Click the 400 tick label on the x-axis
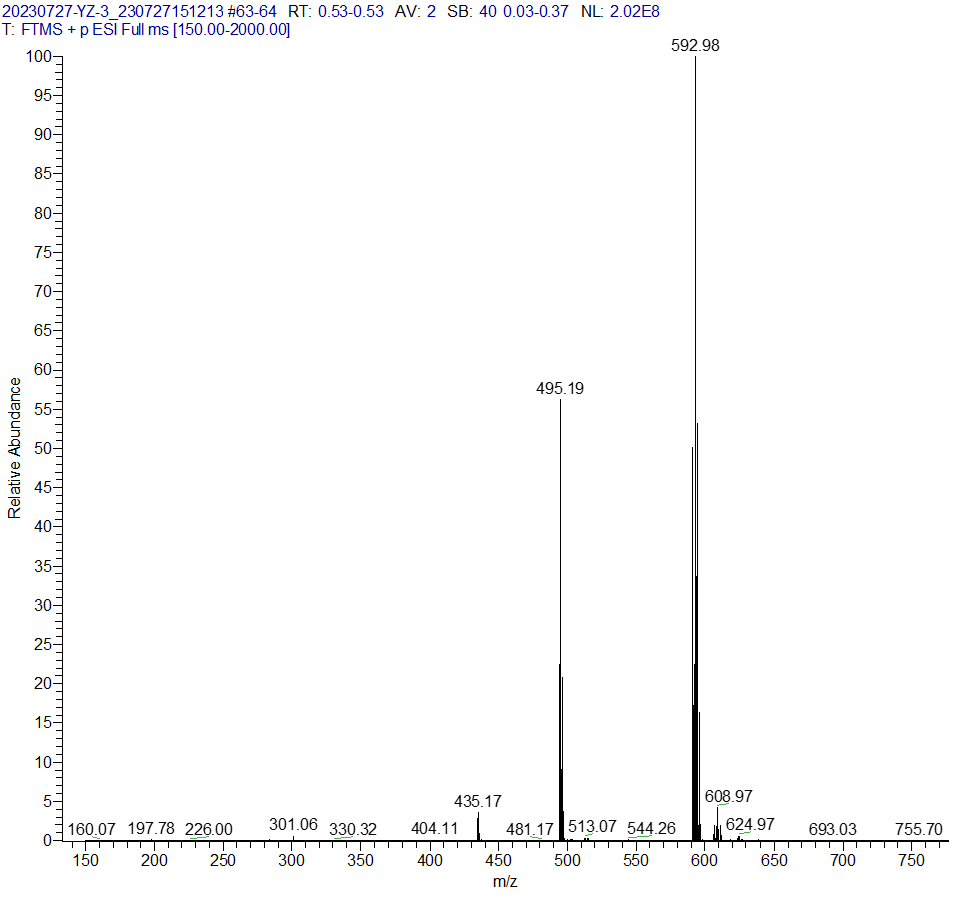 tap(430, 860)
